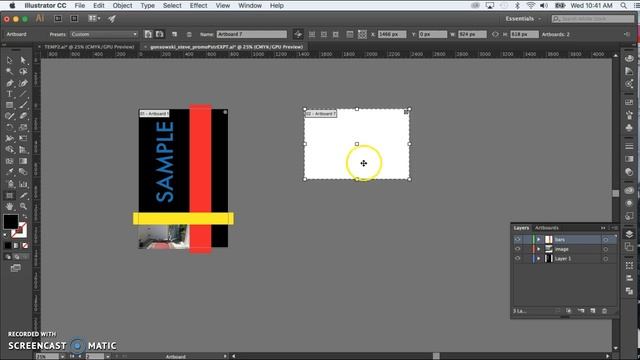Expand Layer 1 disclosure triangle
Viewport: 640px width, 360px height.
point(539,258)
